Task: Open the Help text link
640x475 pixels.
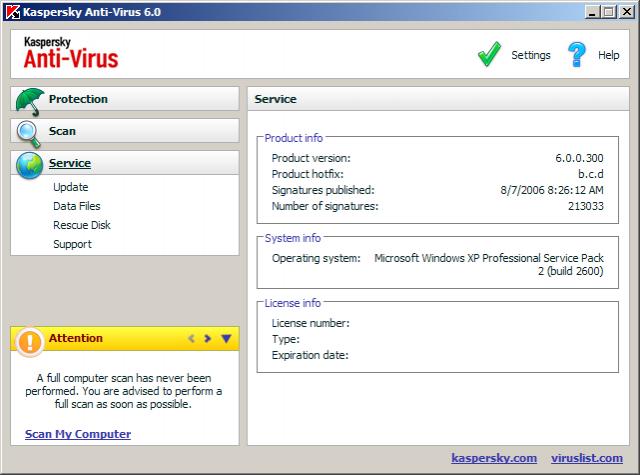Action: point(609,55)
